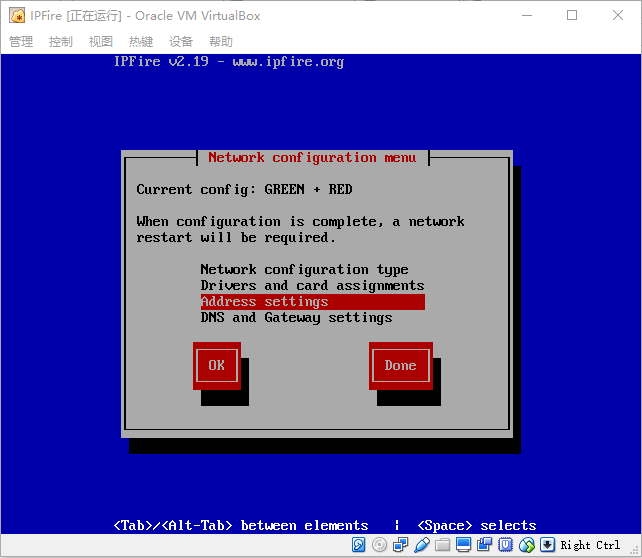Click the keyboard capture arrow icon
Screen dimensions: 642x558
point(547,545)
